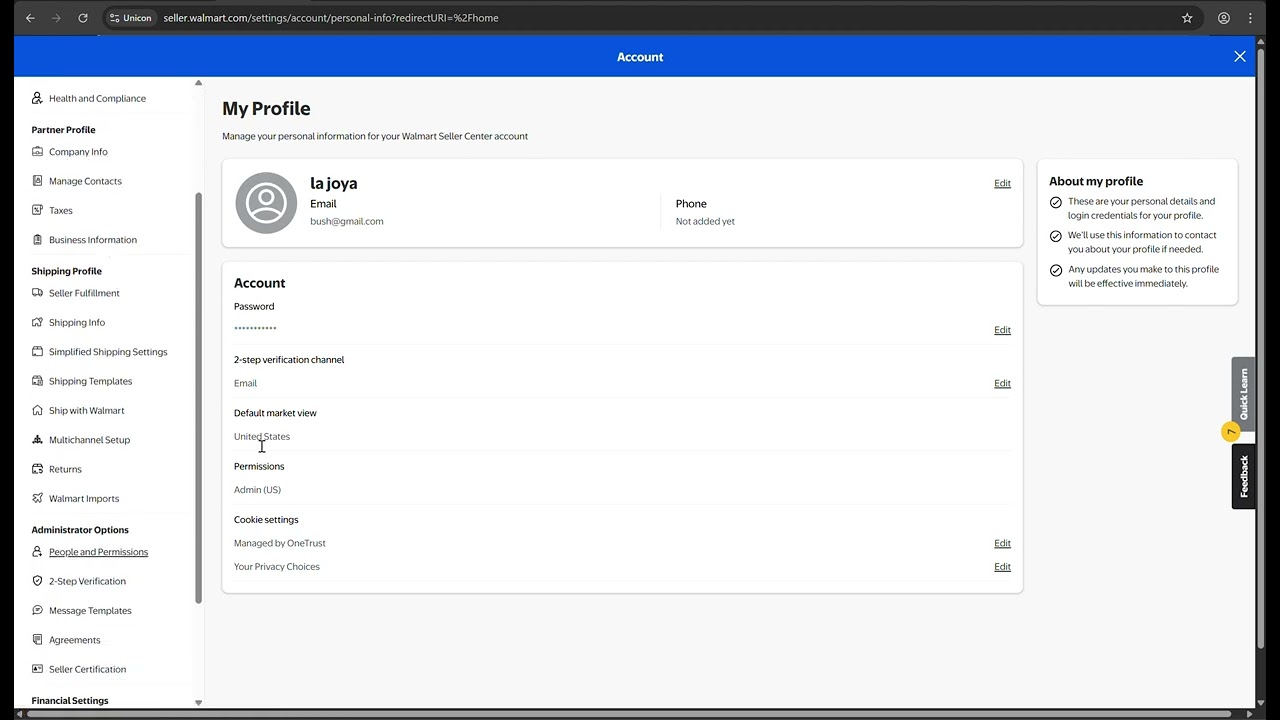The image size is (1280, 720).
Task: Click the Message Templates icon
Action: [x=38, y=610]
